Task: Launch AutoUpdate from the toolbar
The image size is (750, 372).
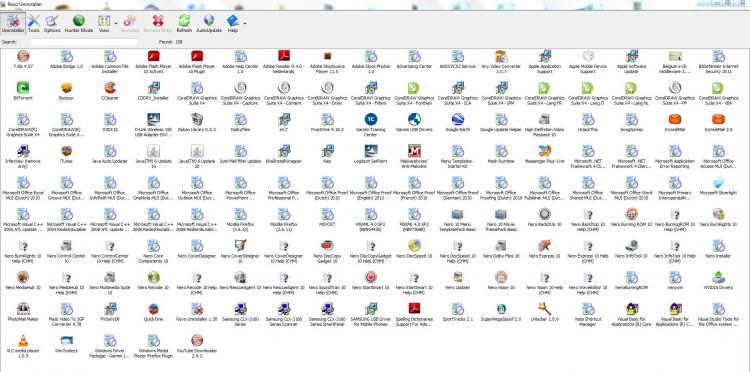Action: pos(209,23)
